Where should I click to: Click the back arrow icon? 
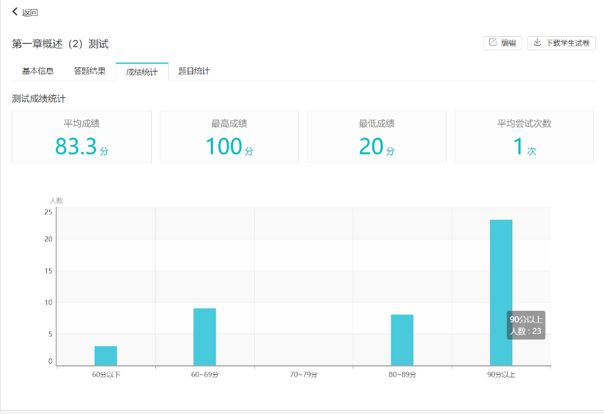pyautogui.click(x=15, y=12)
